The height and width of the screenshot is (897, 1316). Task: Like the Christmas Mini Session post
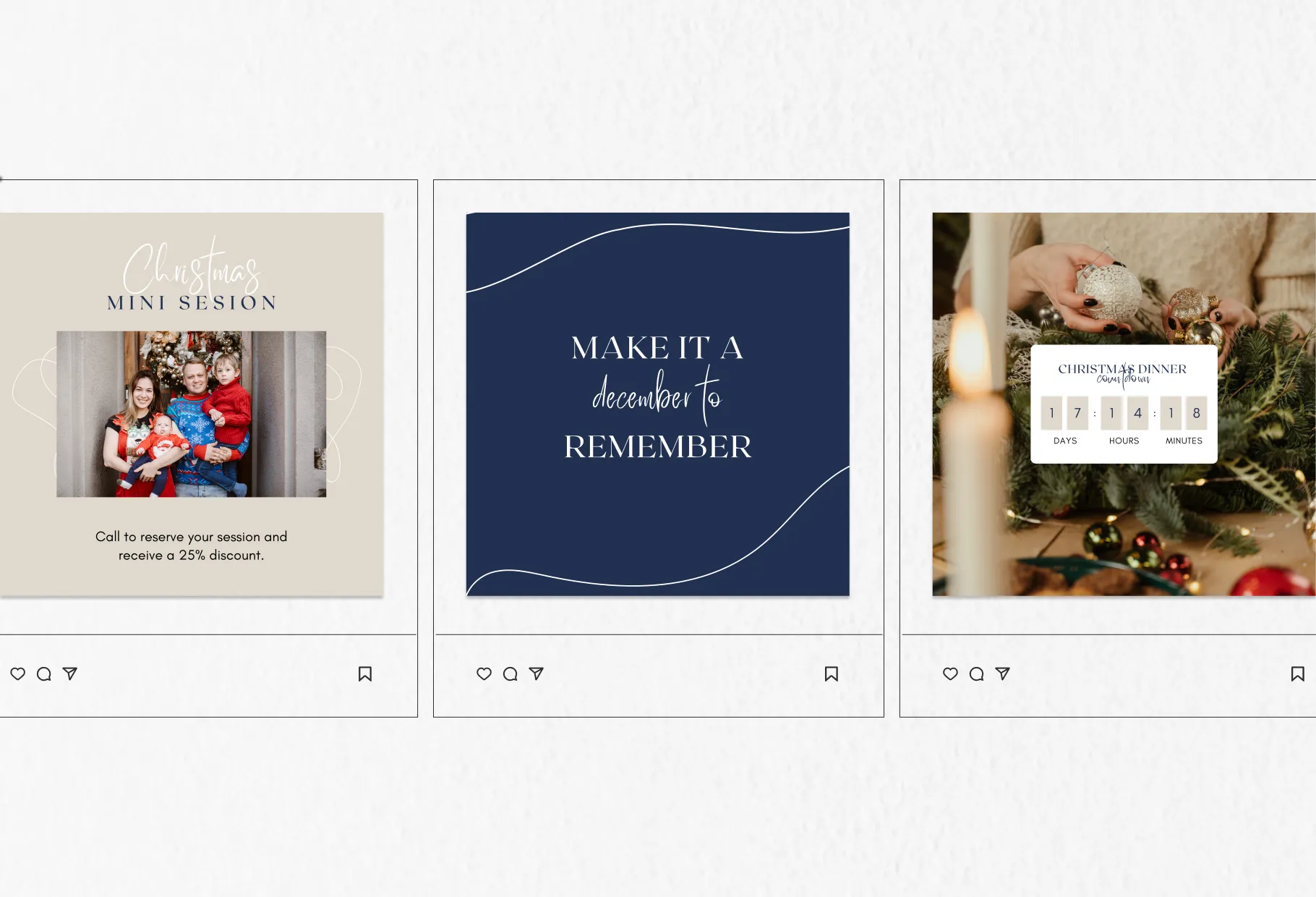(x=18, y=674)
